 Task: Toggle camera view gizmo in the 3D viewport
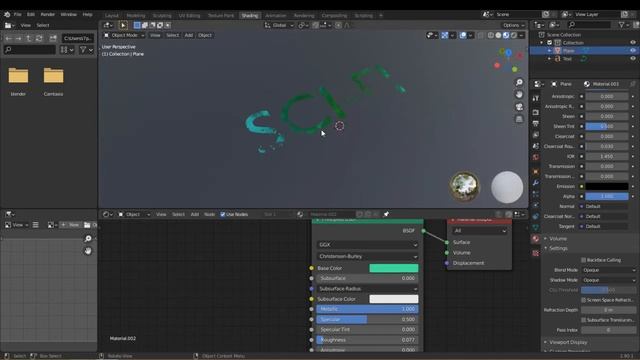pos(519,107)
